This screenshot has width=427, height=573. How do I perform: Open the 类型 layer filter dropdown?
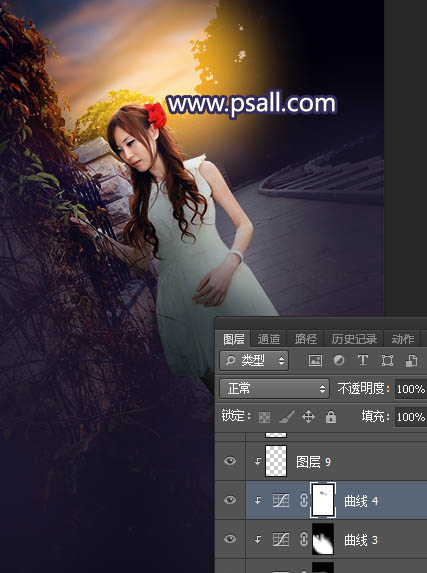click(x=254, y=361)
